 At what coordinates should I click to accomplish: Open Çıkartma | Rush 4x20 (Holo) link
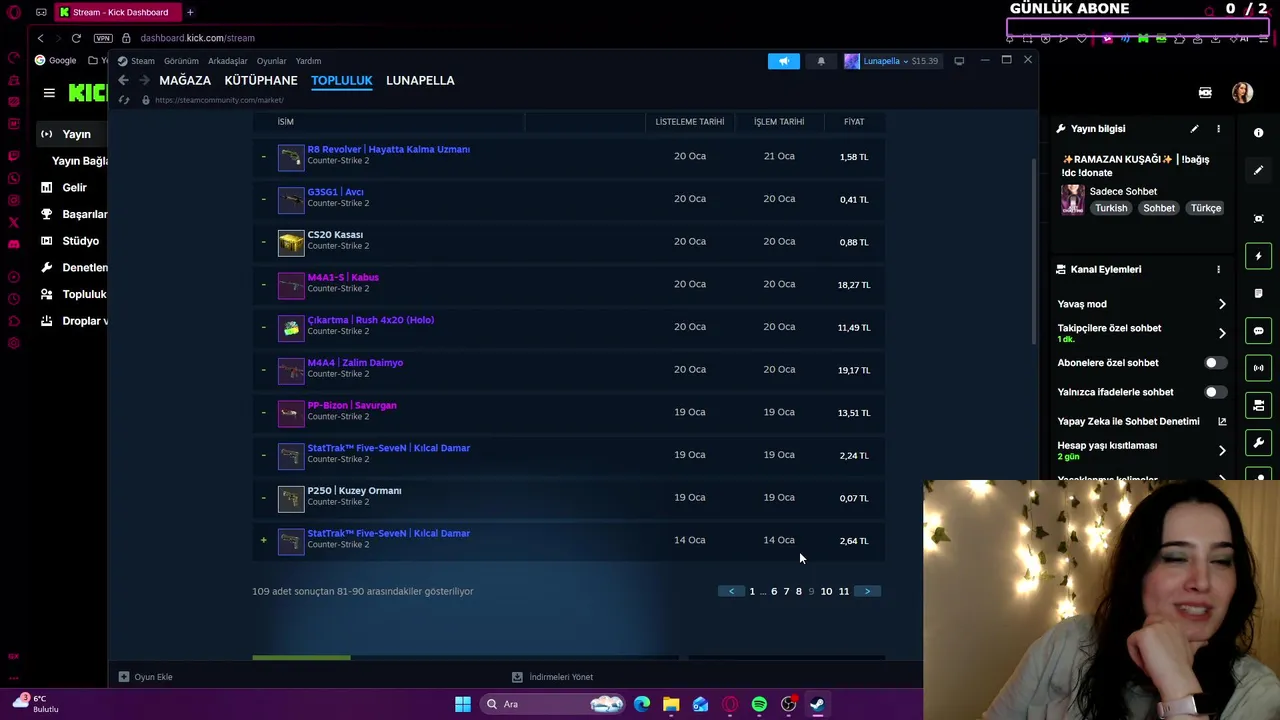pyautogui.click(x=370, y=320)
